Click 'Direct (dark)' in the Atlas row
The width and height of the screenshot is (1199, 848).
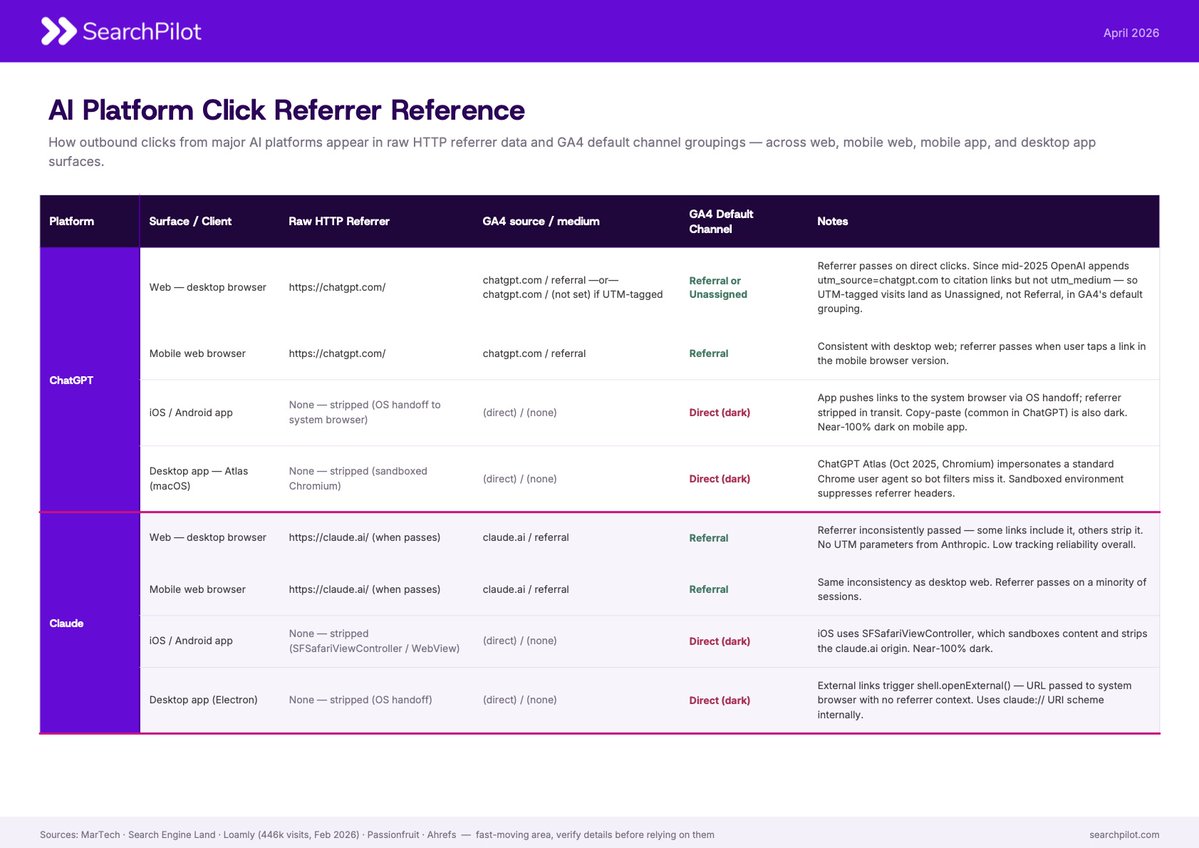720,479
